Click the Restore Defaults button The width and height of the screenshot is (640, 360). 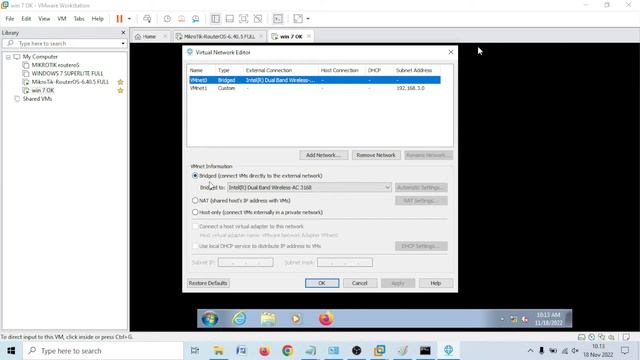(x=208, y=283)
